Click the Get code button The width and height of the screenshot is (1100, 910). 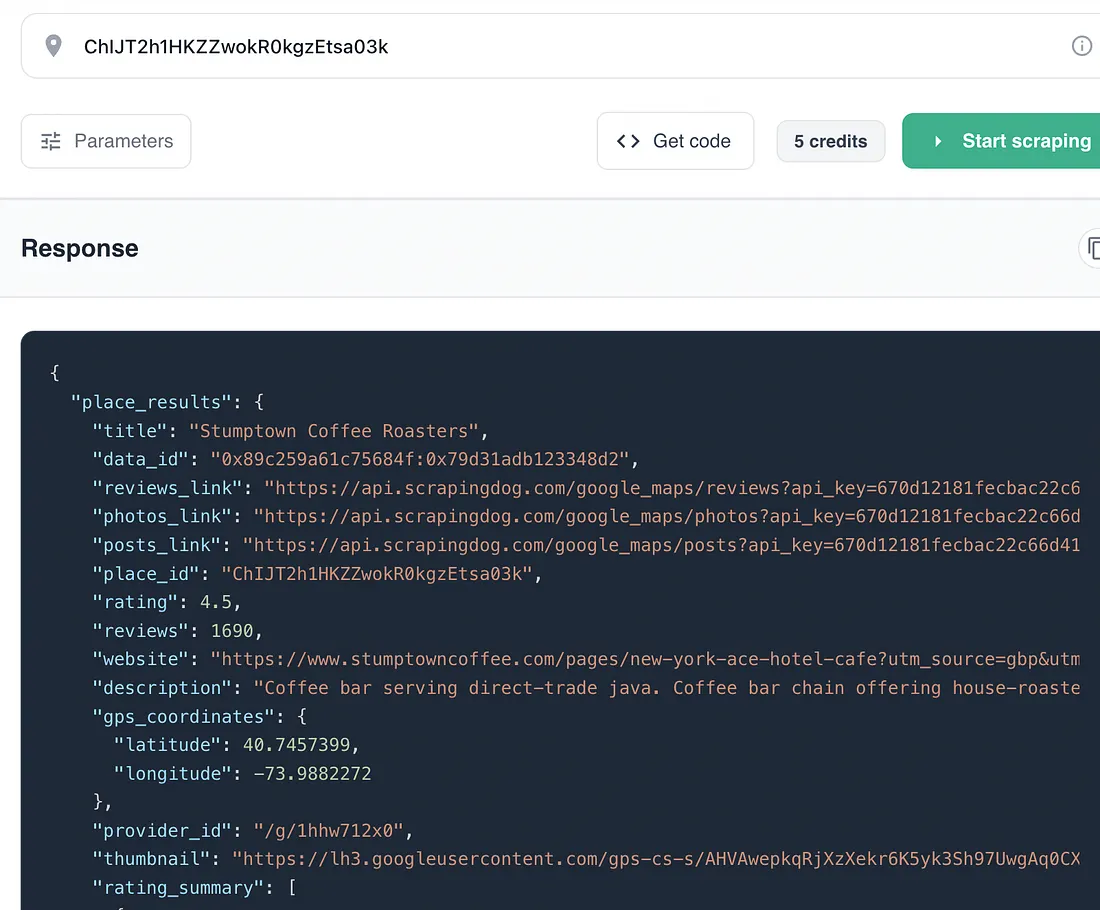[675, 141]
